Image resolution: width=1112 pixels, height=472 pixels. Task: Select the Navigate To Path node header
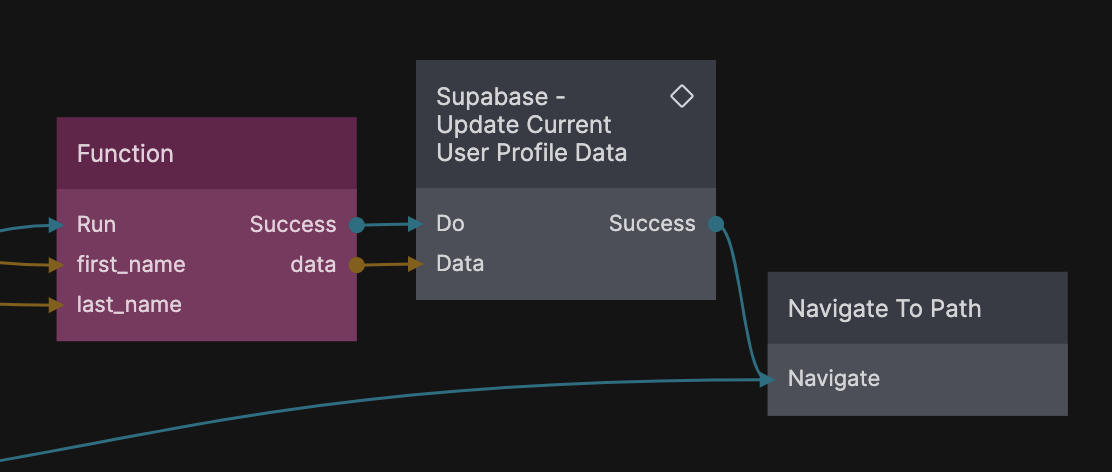[x=884, y=308]
